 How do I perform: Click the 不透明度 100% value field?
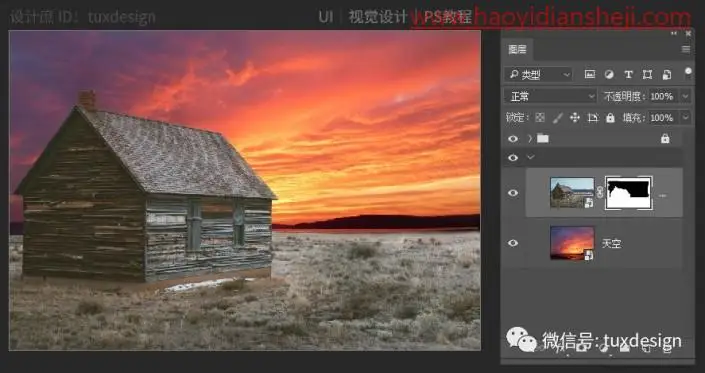pos(662,96)
